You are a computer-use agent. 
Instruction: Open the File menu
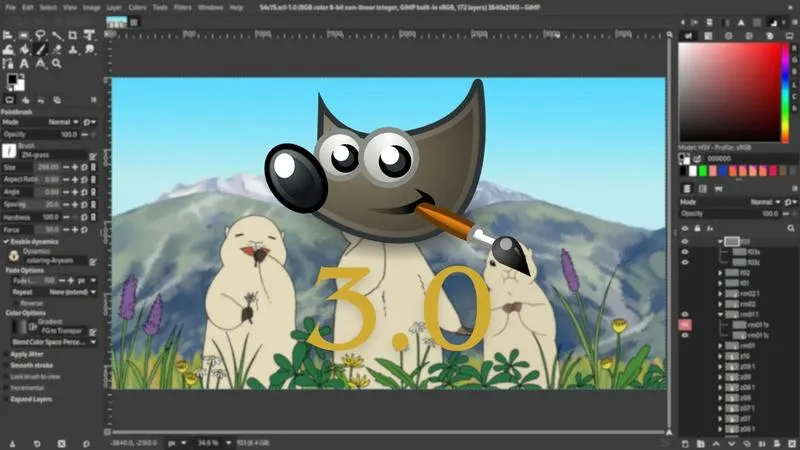pyautogui.click(x=10, y=8)
